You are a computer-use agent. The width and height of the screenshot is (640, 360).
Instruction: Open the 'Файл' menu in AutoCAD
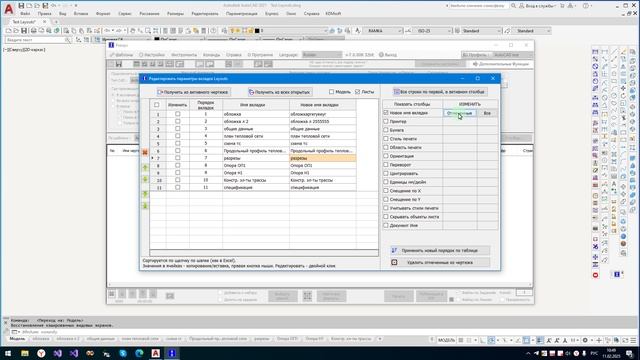[x=25, y=13]
